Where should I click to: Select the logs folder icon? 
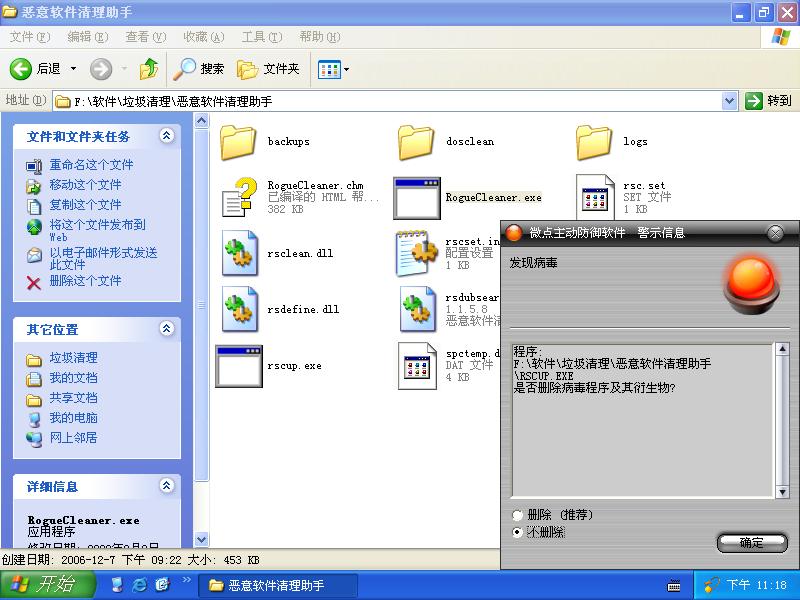594,143
